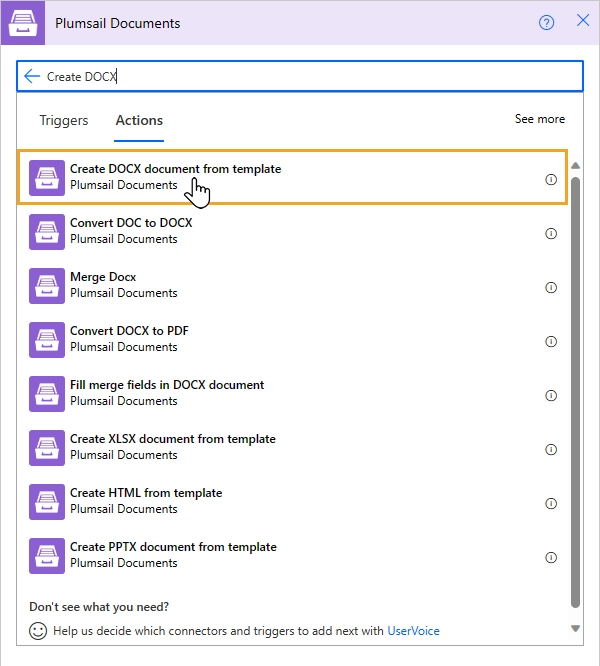Switch to the Triggers tab
Image resolution: width=600 pixels, height=666 pixels.
pyautogui.click(x=64, y=121)
